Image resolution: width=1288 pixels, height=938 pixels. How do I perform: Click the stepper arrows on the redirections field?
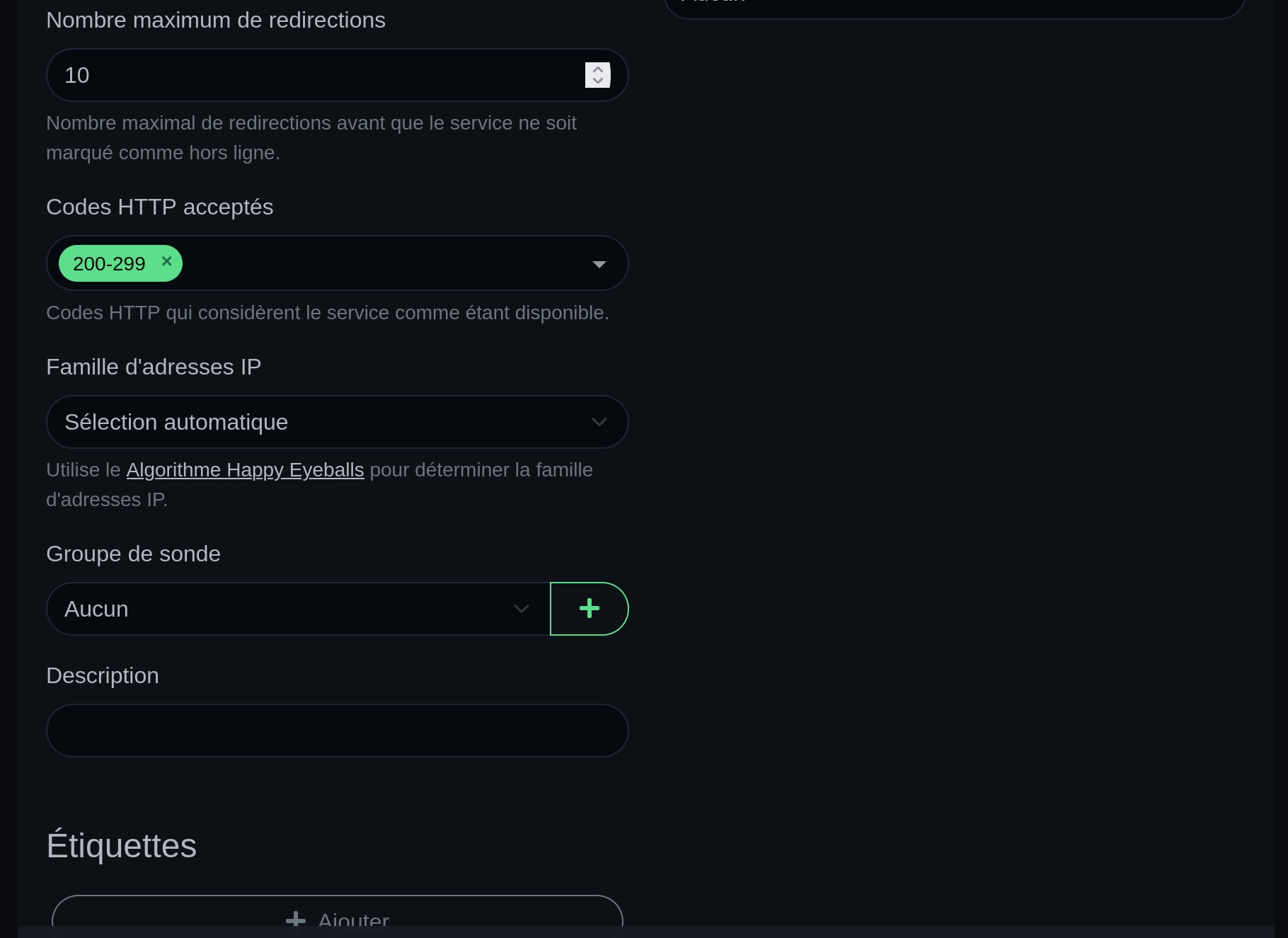pos(598,74)
